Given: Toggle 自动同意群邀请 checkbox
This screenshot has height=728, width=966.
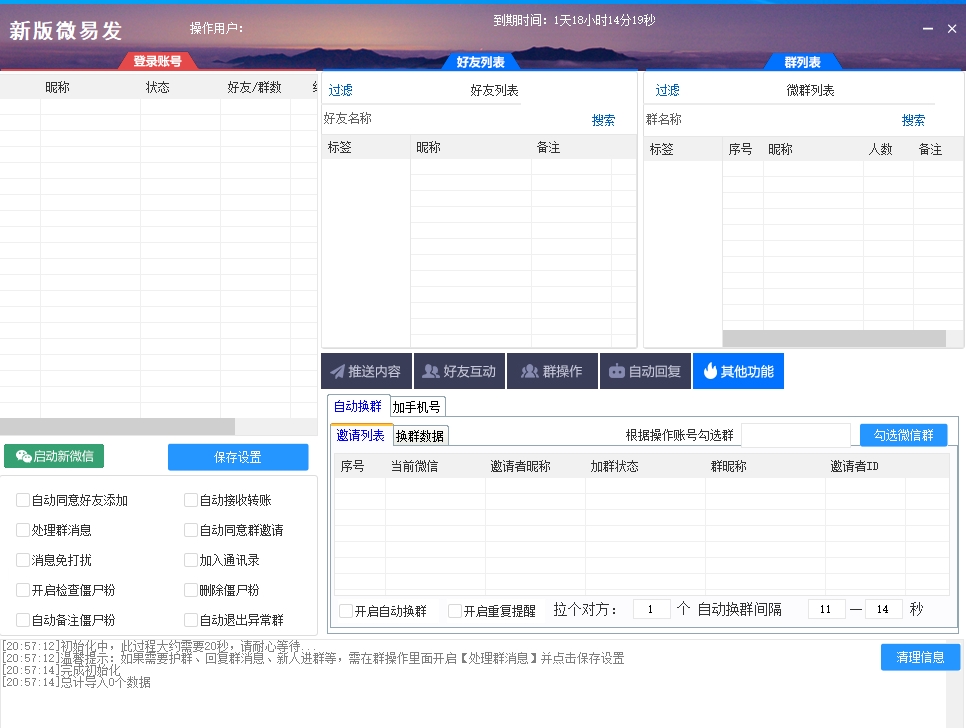Looking at the screenshot, I should (191, 530).
